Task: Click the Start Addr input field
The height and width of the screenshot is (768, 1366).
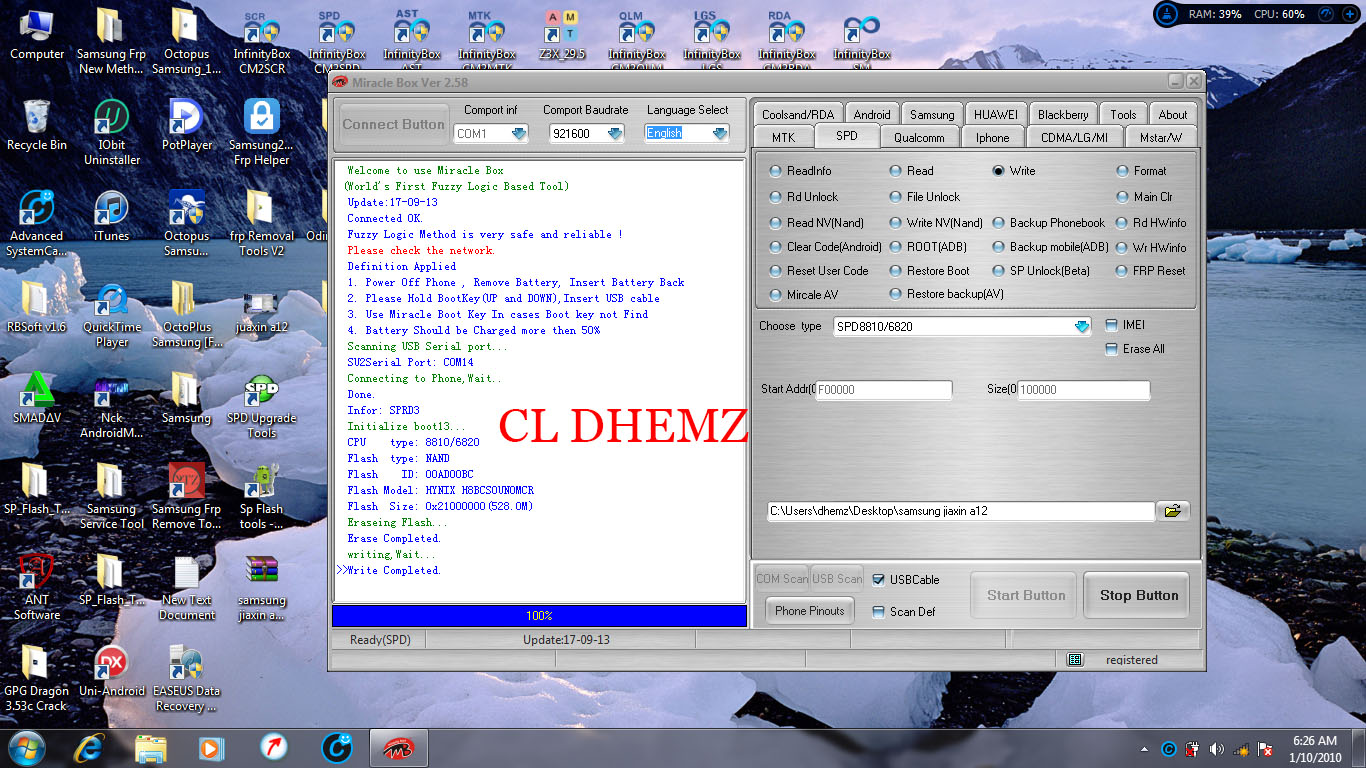Action: [x=884, y=390]
